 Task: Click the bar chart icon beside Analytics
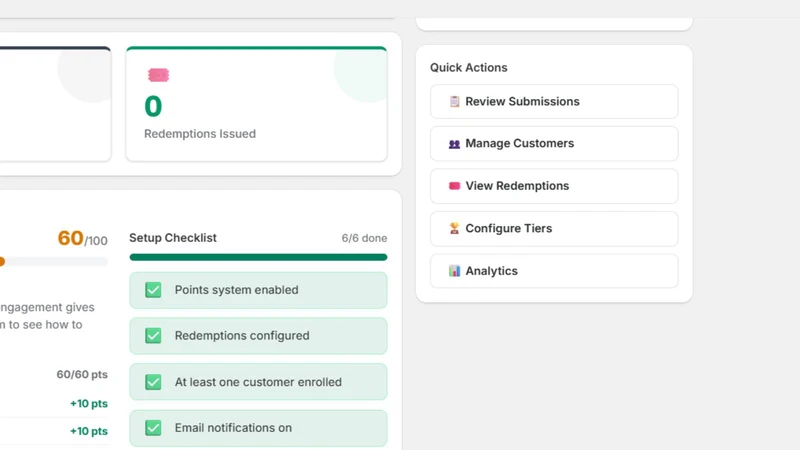tap(454, 271)
